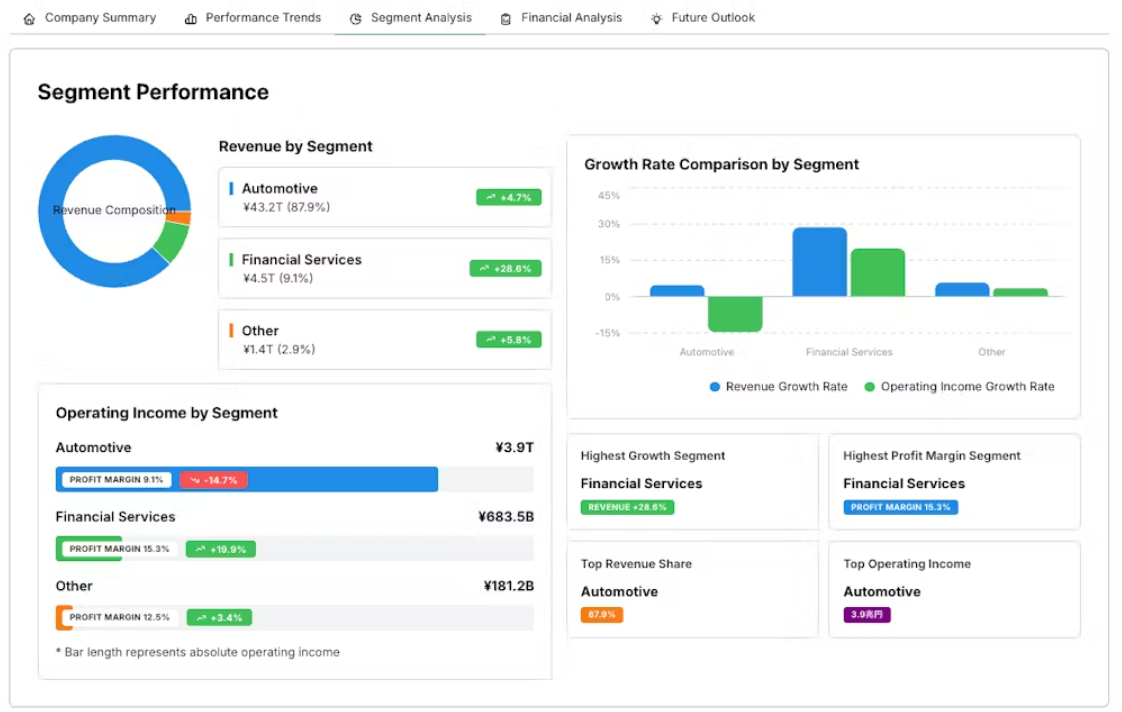Click the Highest Profit Margin Segment card
The height and width of the screenshot is (712, 1122).
point(954,482)
